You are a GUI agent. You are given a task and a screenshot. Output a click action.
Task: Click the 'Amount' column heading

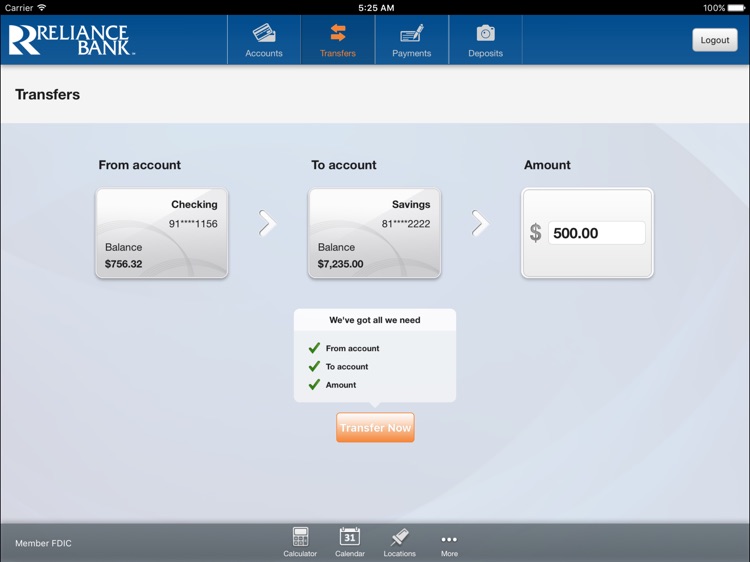547,165
